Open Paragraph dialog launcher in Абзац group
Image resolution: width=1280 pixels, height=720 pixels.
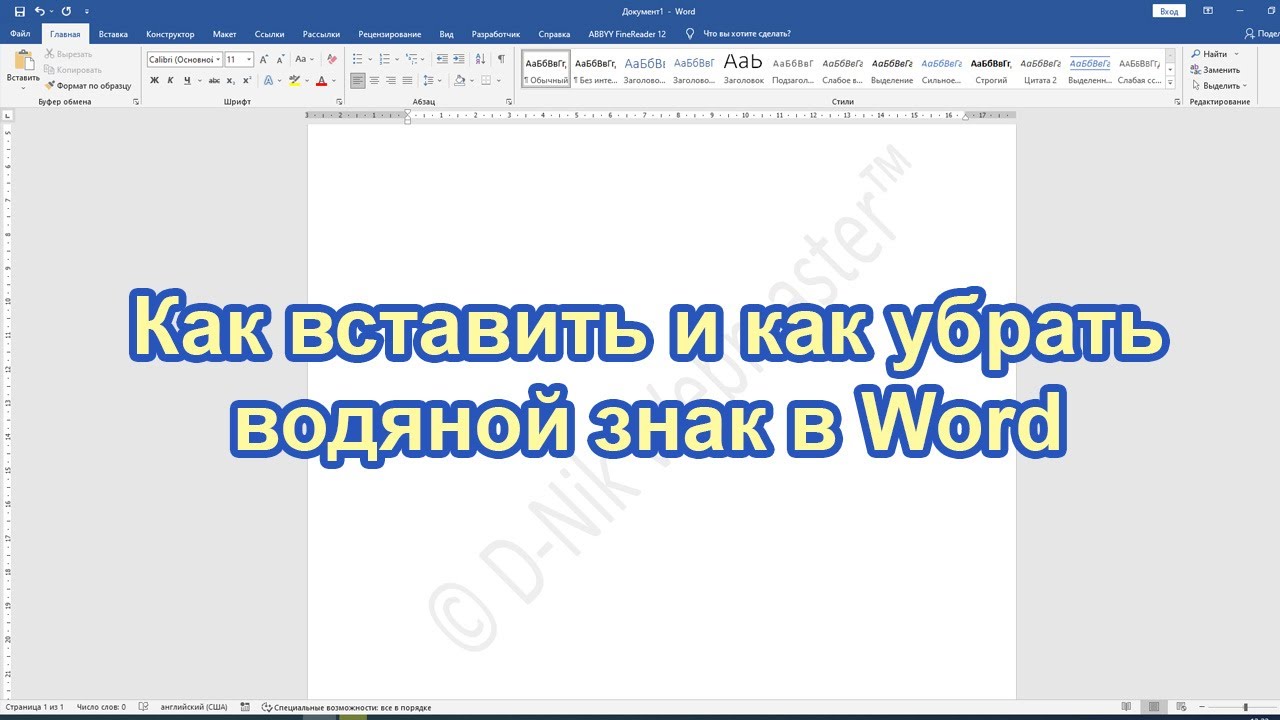[510, 102]
